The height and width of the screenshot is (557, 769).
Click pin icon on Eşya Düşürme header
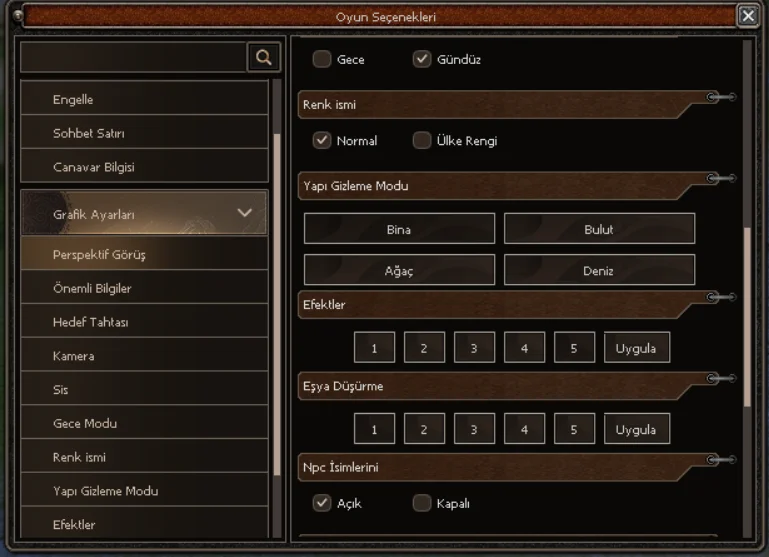tap(721, 378)
